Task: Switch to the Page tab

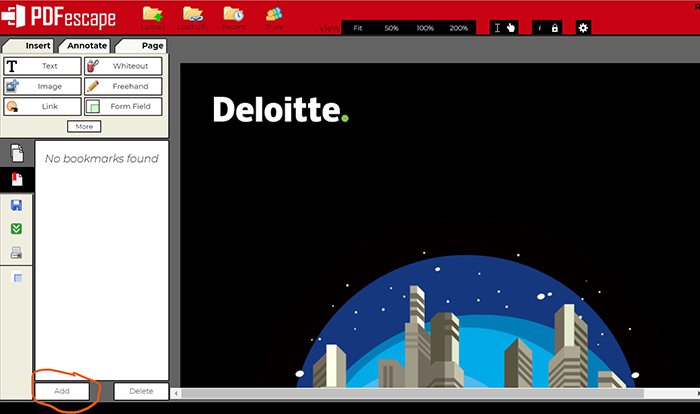Action: click(142, 46)
